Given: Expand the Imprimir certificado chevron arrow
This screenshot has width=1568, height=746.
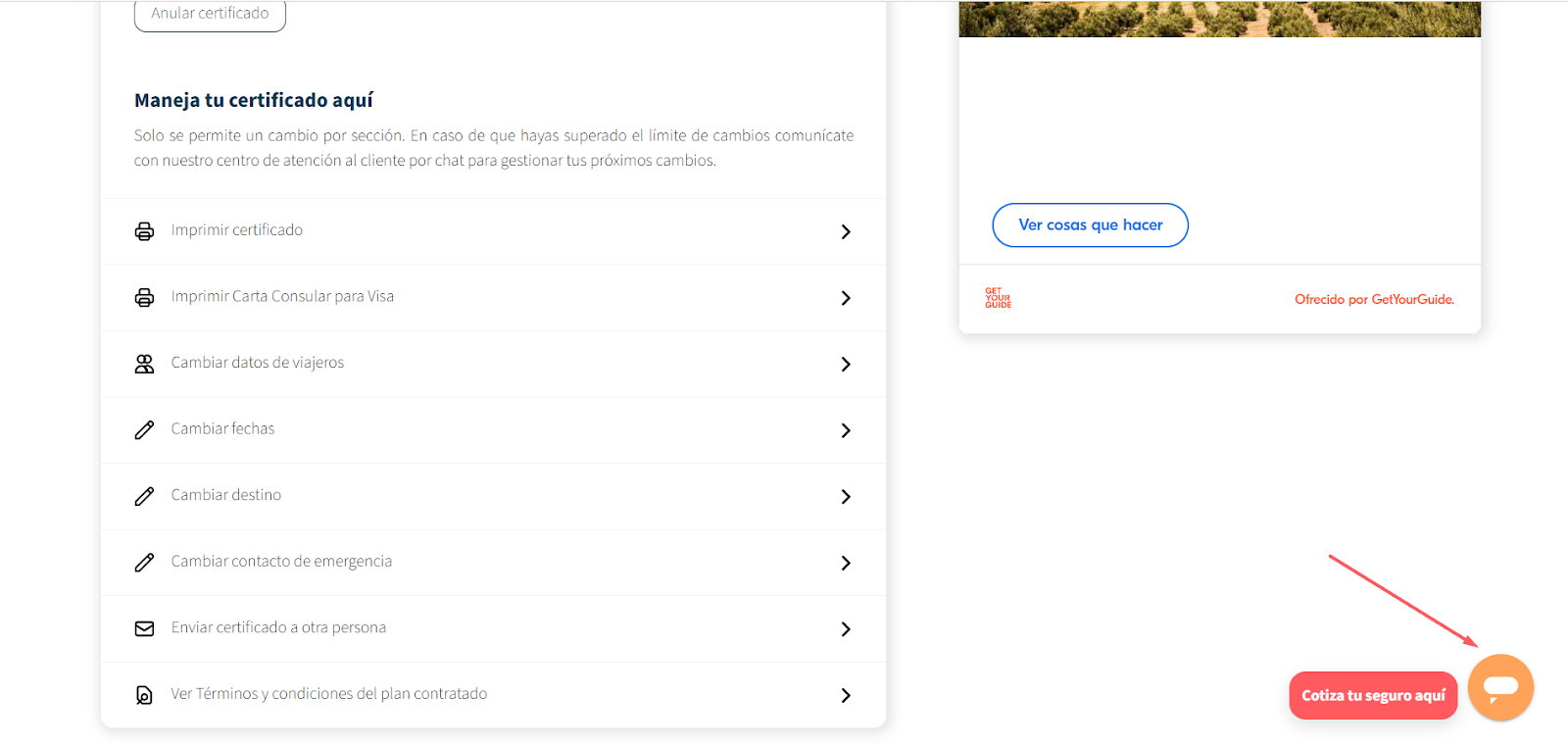Looking at the screenshot, I should [x=846, y=231].
